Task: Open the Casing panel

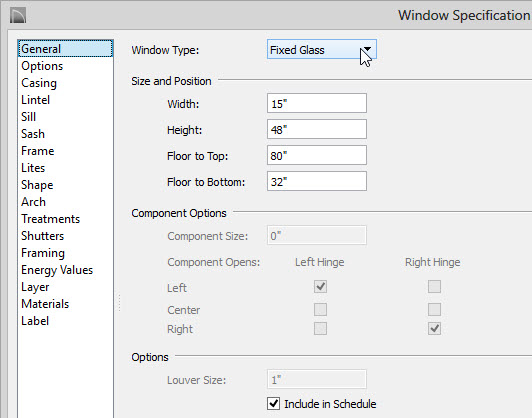Action: click(x=39, y=83)
